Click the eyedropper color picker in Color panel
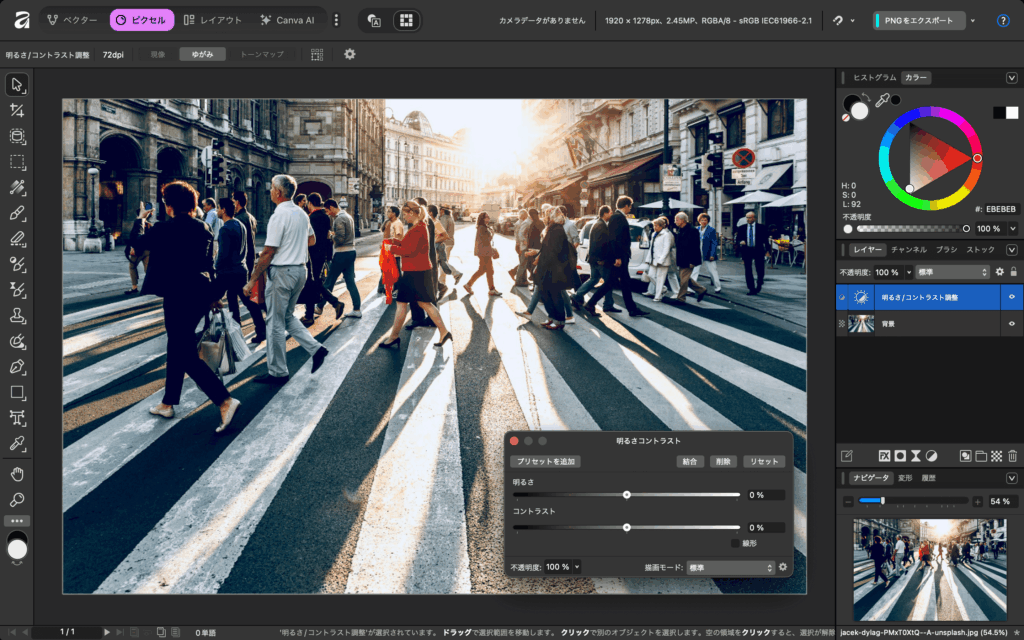 [882, 100]
